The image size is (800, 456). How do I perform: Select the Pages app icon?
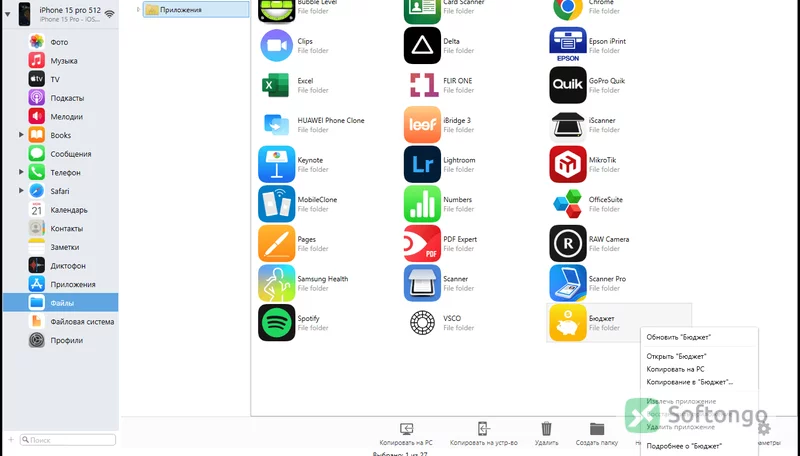277,243
